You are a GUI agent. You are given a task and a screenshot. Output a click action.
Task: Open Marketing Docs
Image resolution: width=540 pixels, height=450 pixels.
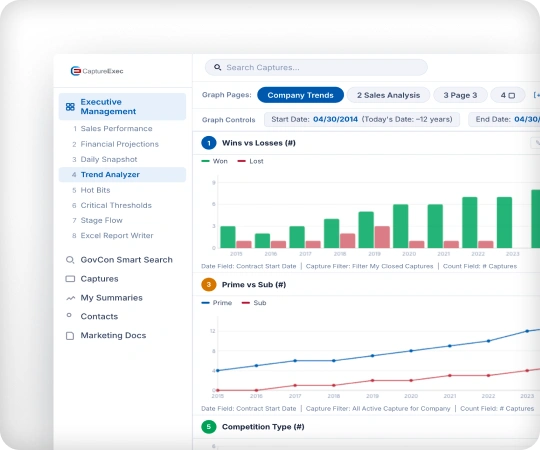tap(113, 335)
